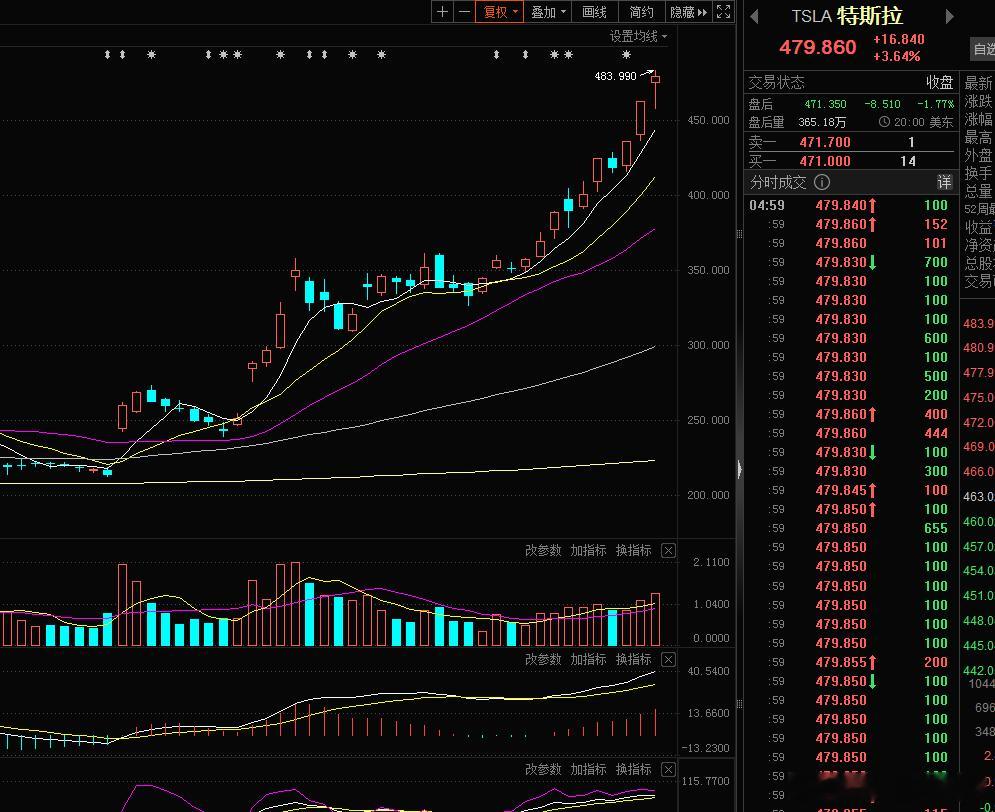Close the volume indicator panel
Viewport: 995px width, 812px height.
click(668, 551)
